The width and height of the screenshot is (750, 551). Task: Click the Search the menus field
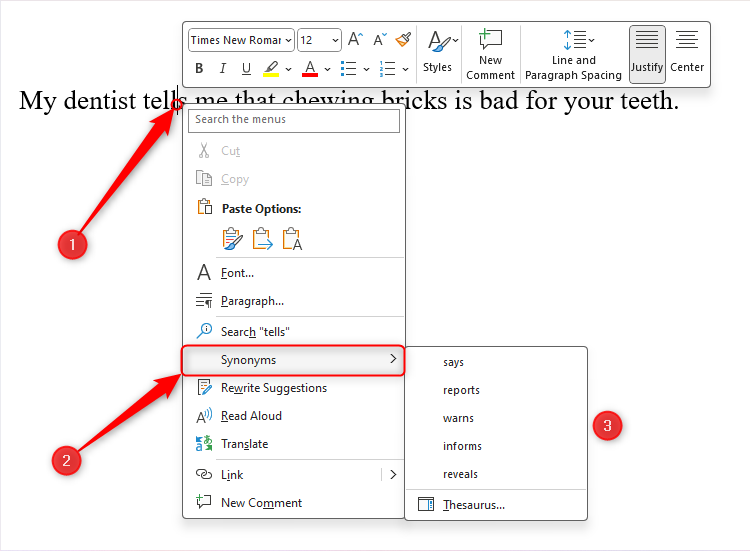pos(294,121)
